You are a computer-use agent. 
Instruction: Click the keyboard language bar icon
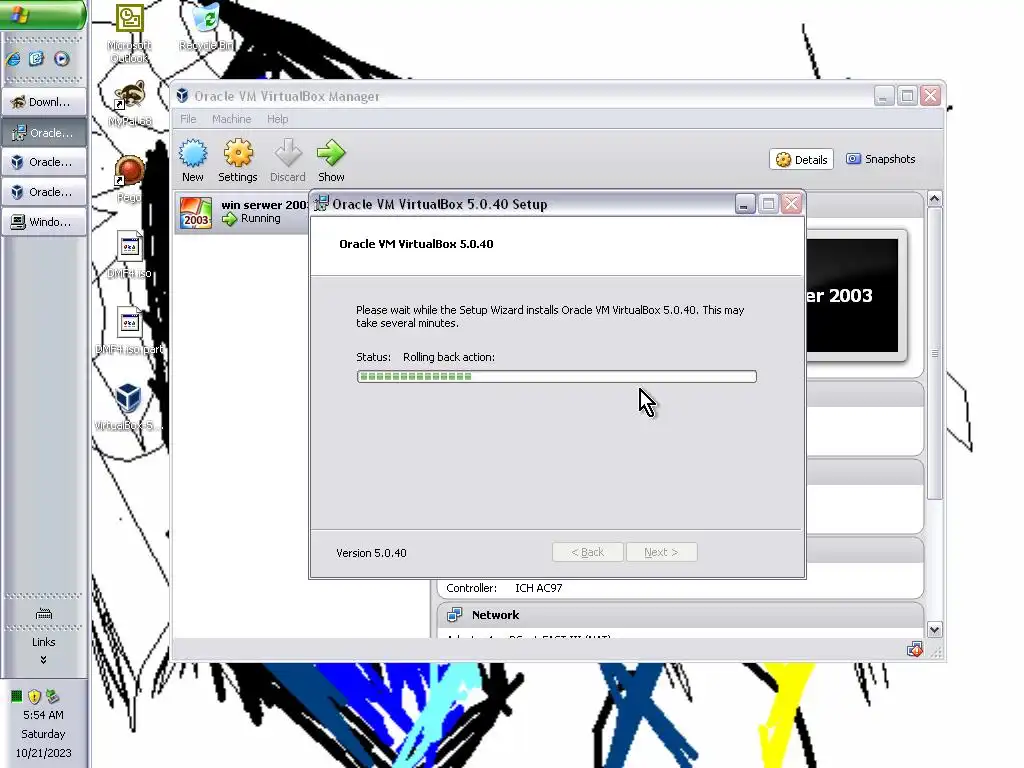coord(44,613)
